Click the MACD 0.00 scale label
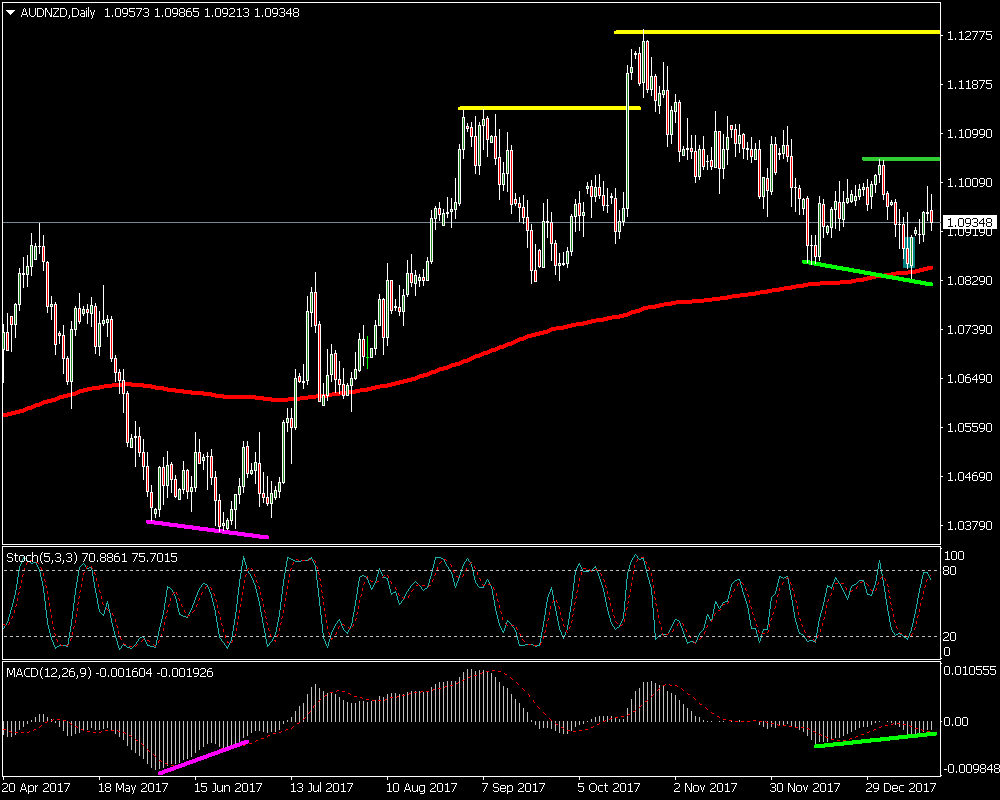Viewport: 1000px width, 800px height. click(x=958, y=721)
